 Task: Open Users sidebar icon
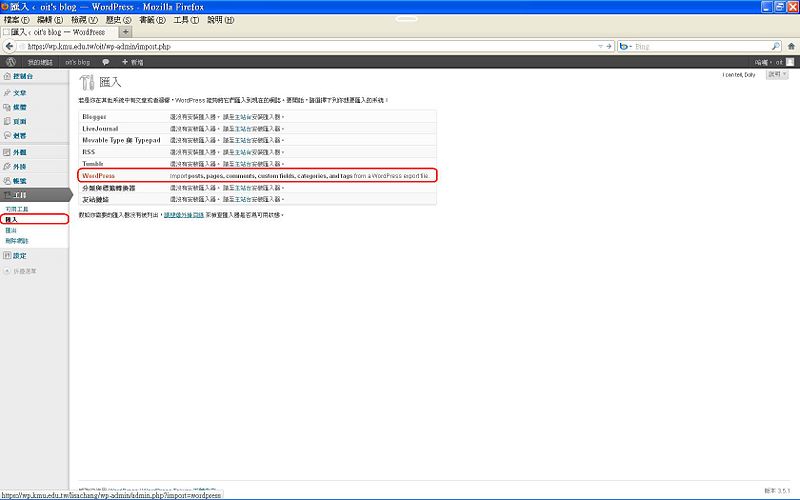tap(7, 181)
